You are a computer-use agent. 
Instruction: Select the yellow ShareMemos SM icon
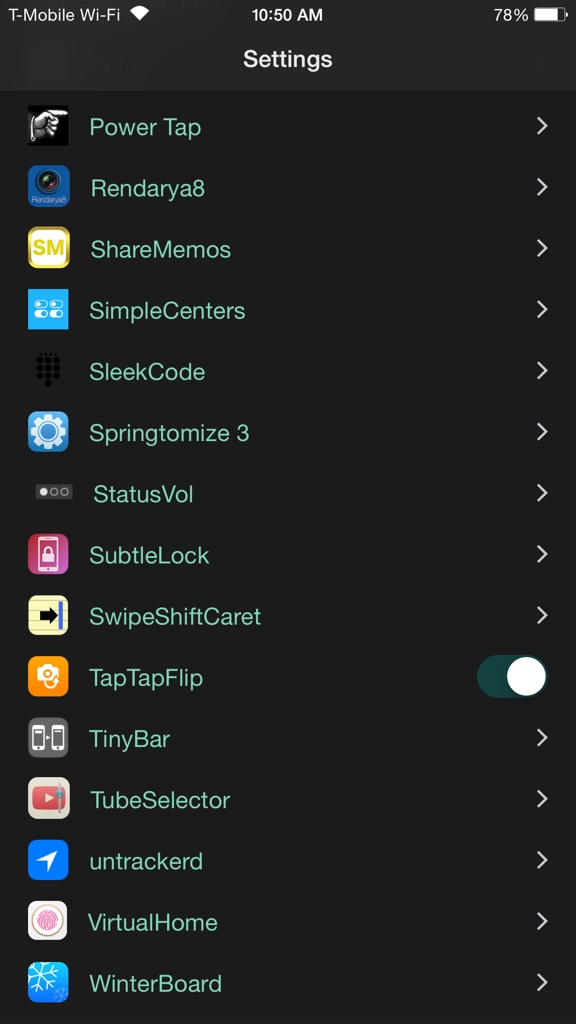tap(48, 248)
